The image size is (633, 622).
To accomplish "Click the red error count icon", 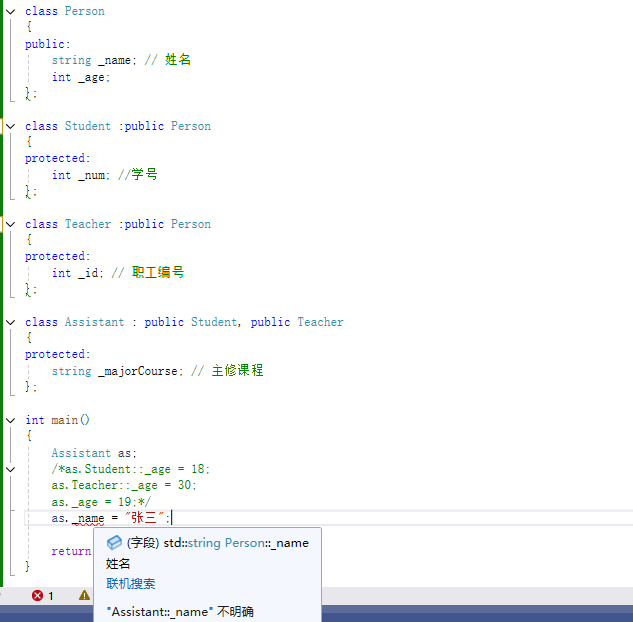I will click(38, 595).
